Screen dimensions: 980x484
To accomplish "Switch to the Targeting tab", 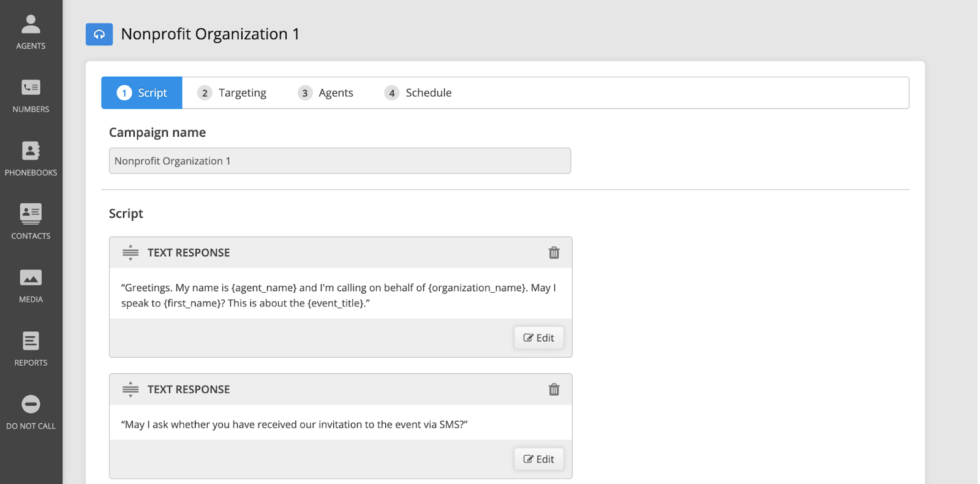I will point(232,93).
